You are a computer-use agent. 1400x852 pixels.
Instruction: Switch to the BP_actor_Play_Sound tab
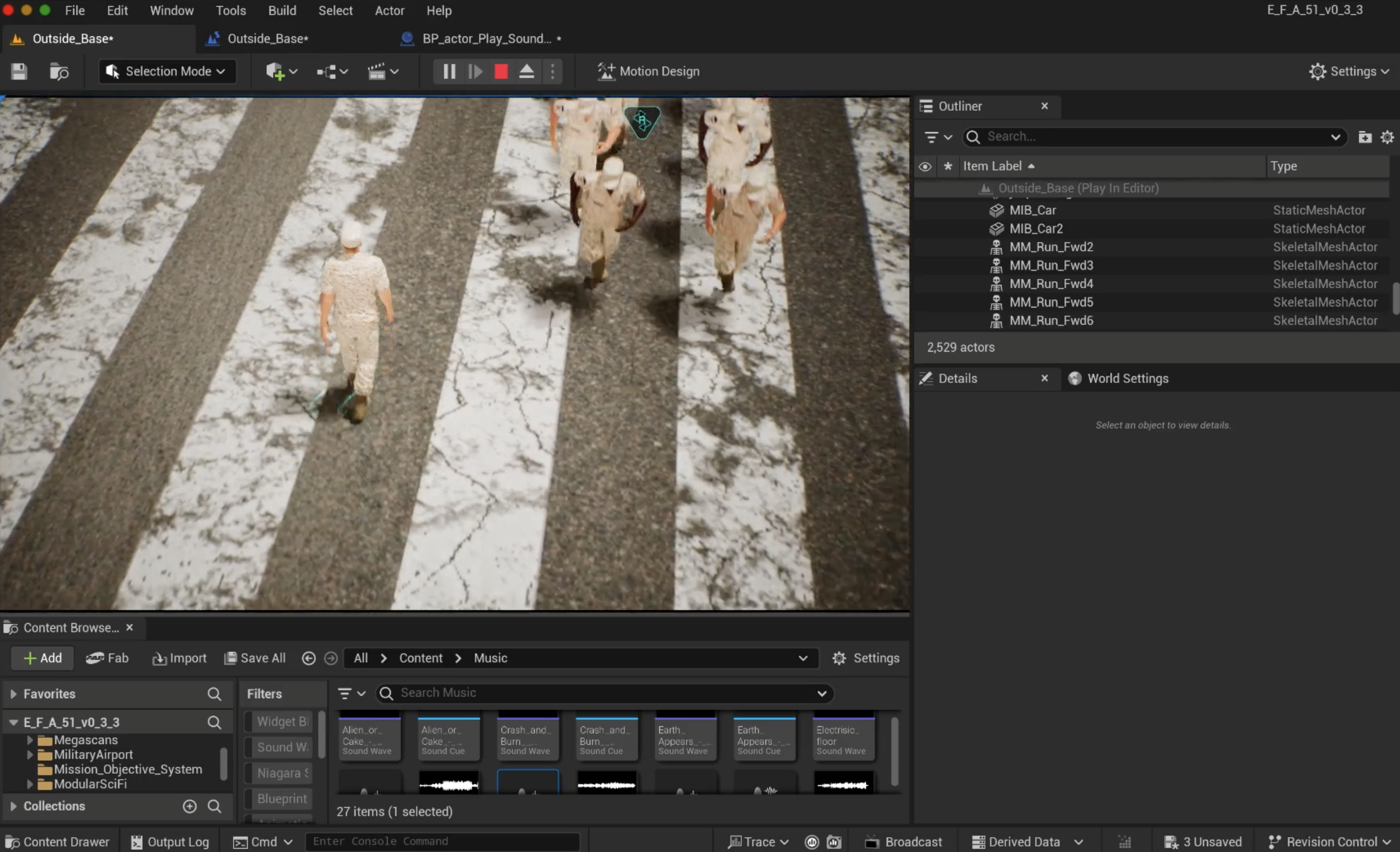[x=486, y=39]
